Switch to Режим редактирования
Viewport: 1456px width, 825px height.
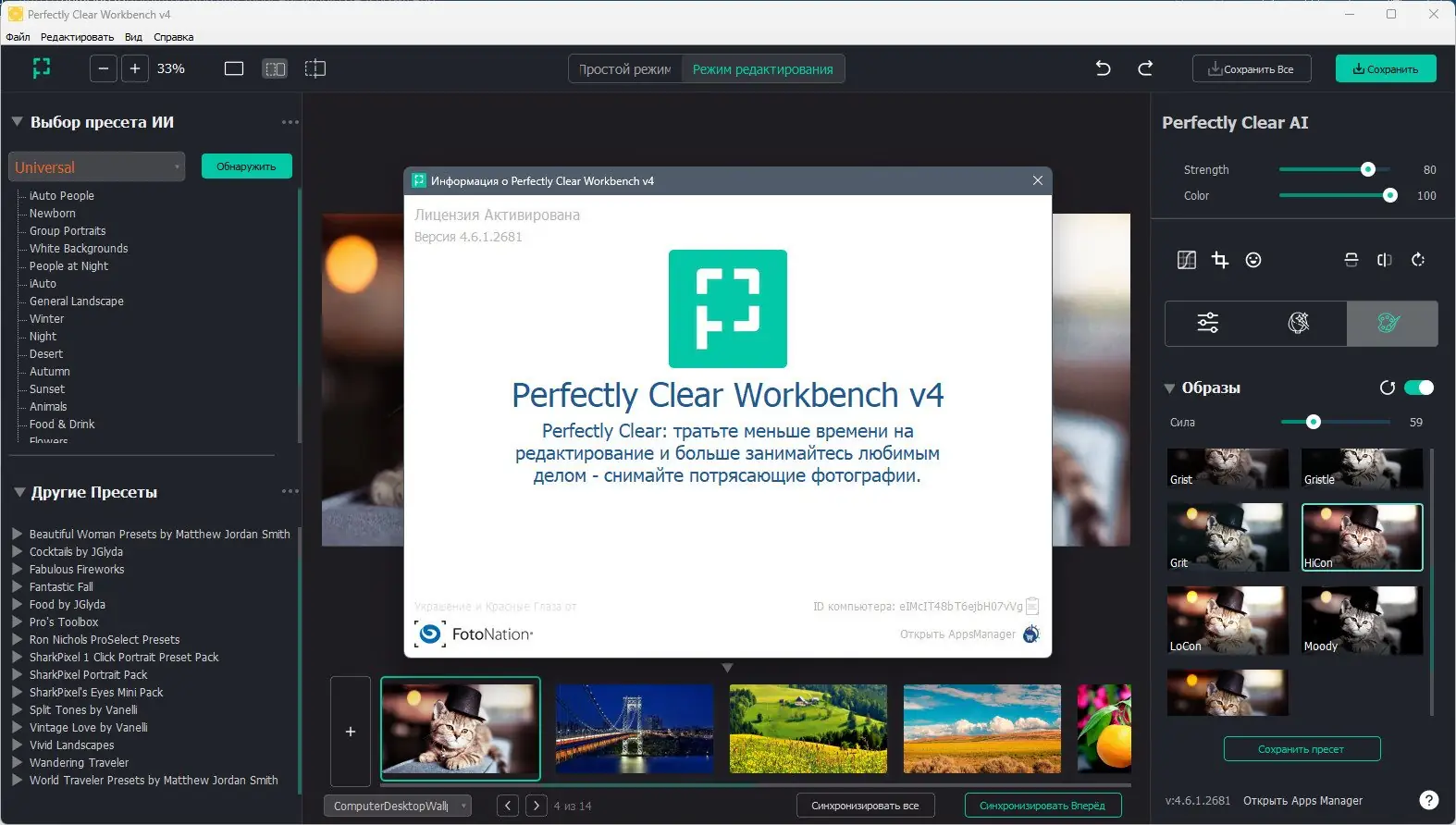tap(763, 69)
